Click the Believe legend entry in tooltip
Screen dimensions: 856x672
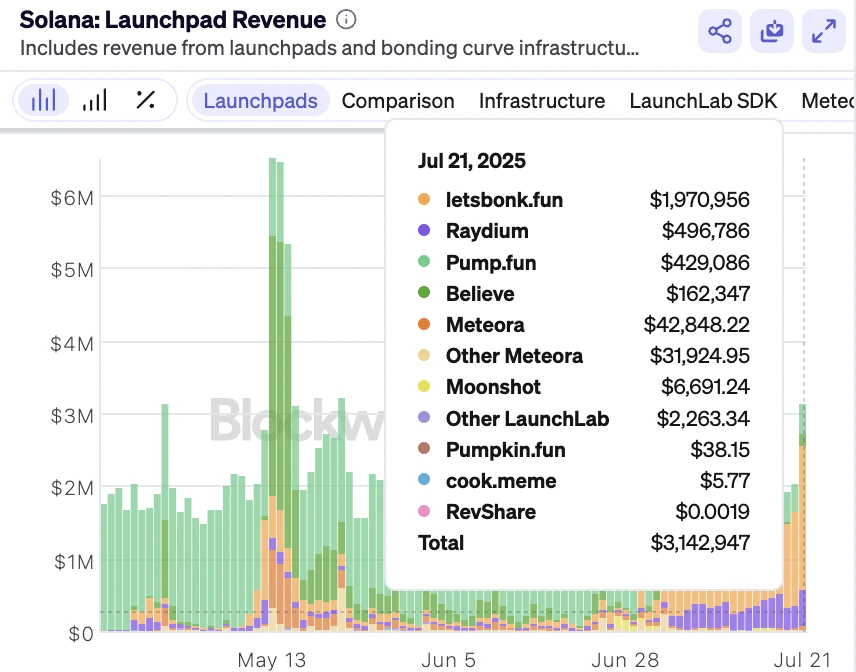point(480,294)
